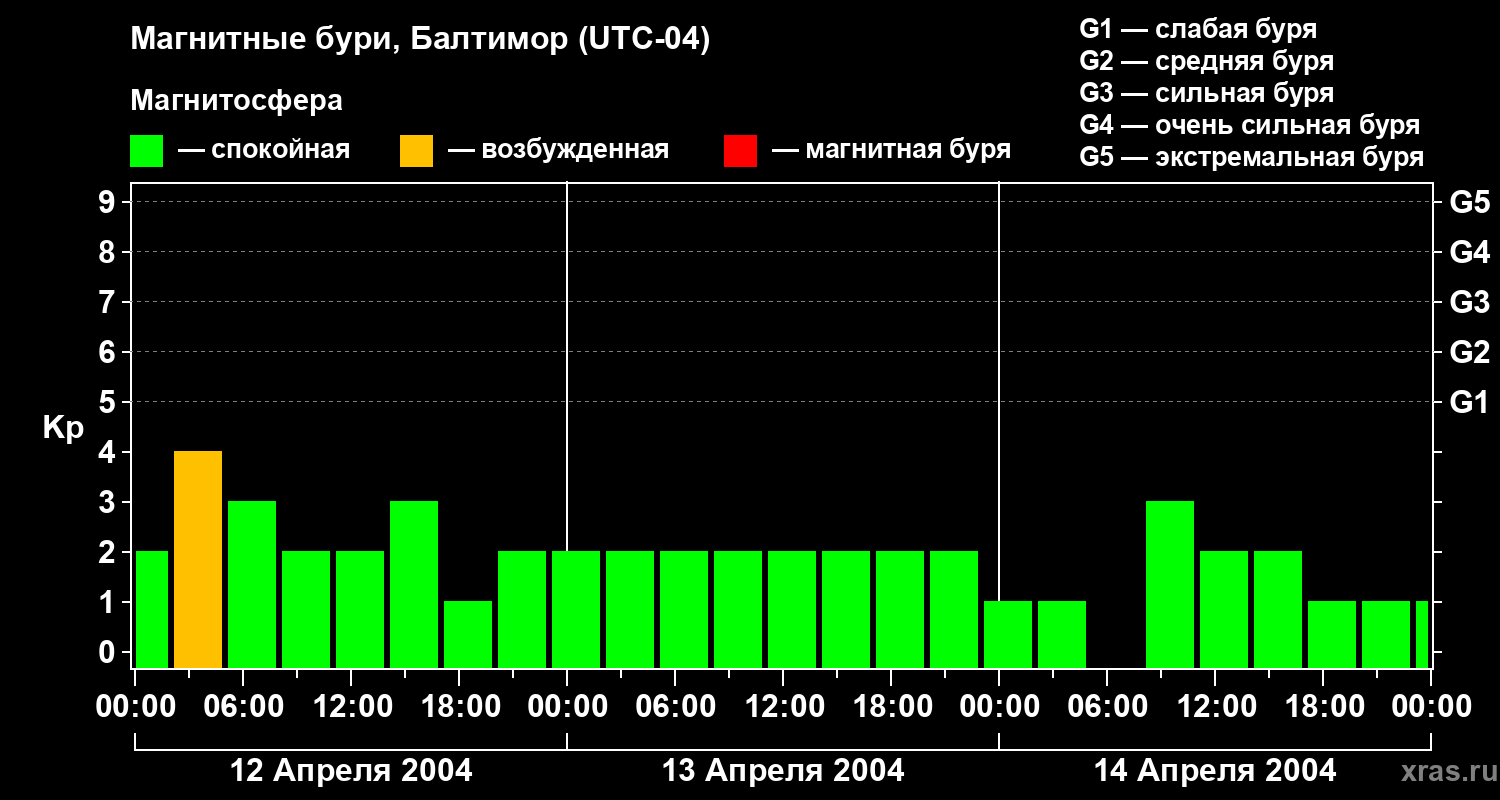Viewport: 1500px width, 800px height.
Task: Click the '13 Апреля 2004' date label
Action: coord(783,770)
